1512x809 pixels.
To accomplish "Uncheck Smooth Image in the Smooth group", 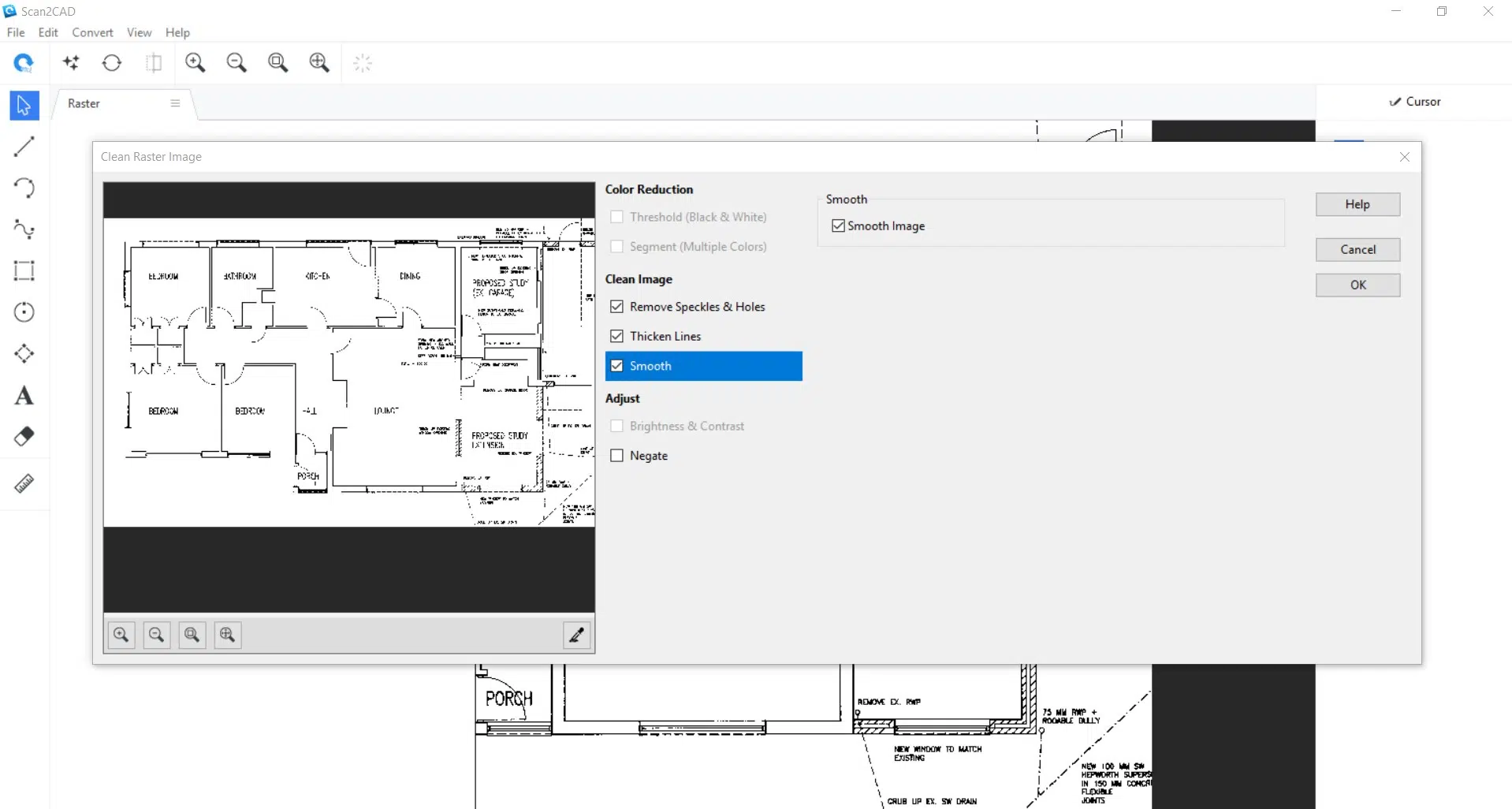I will coord(837,226).
